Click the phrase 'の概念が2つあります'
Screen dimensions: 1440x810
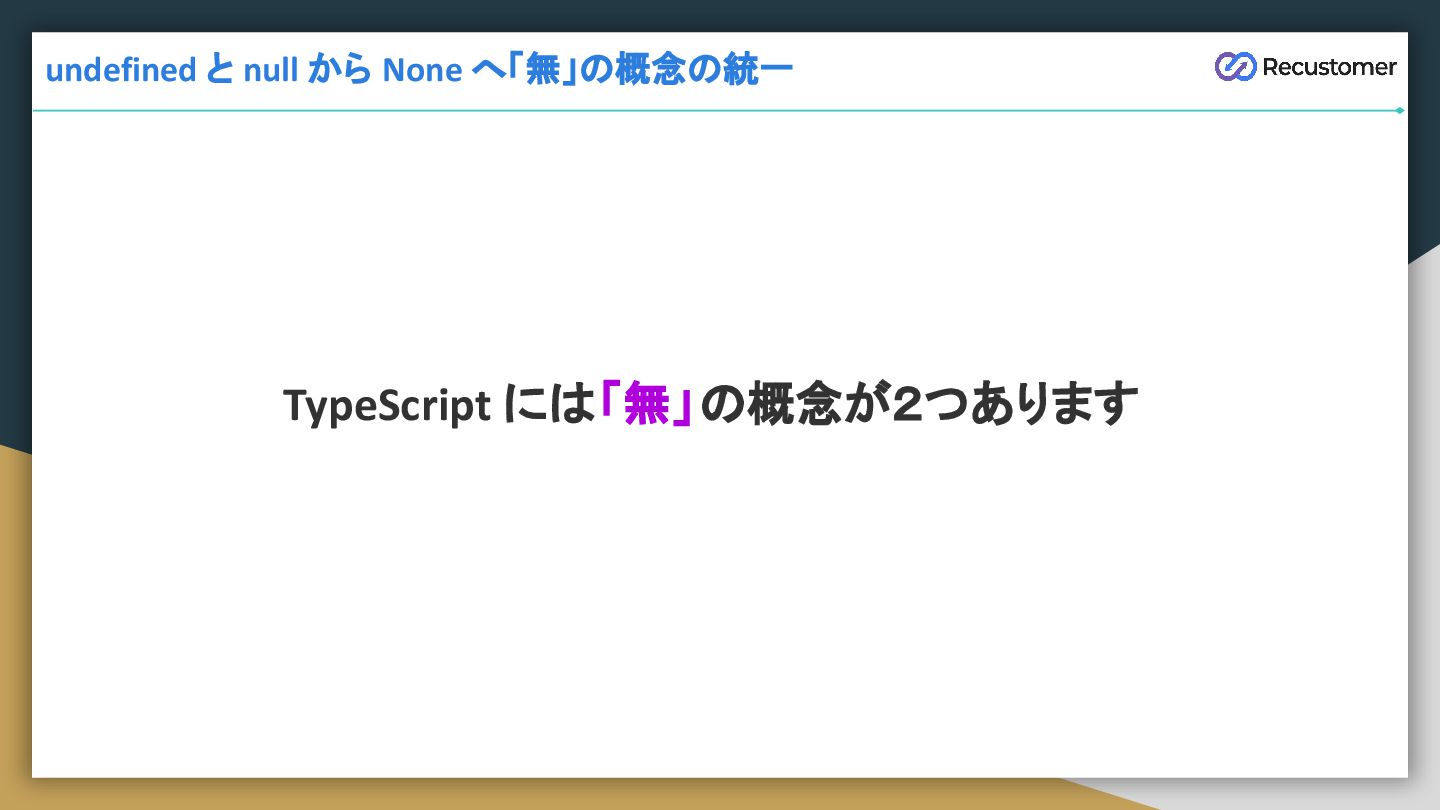(919, 405)
